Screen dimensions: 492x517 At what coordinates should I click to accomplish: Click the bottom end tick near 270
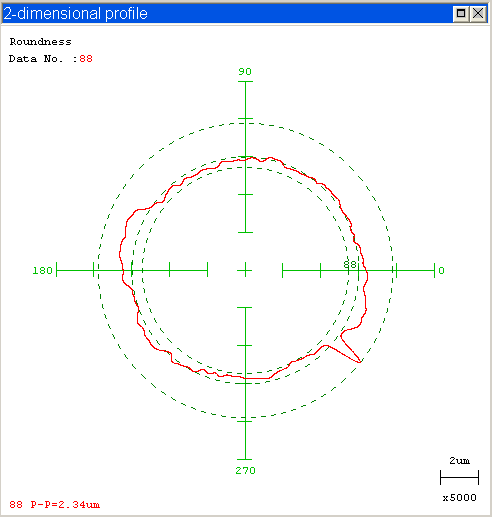tap(245, 459)
